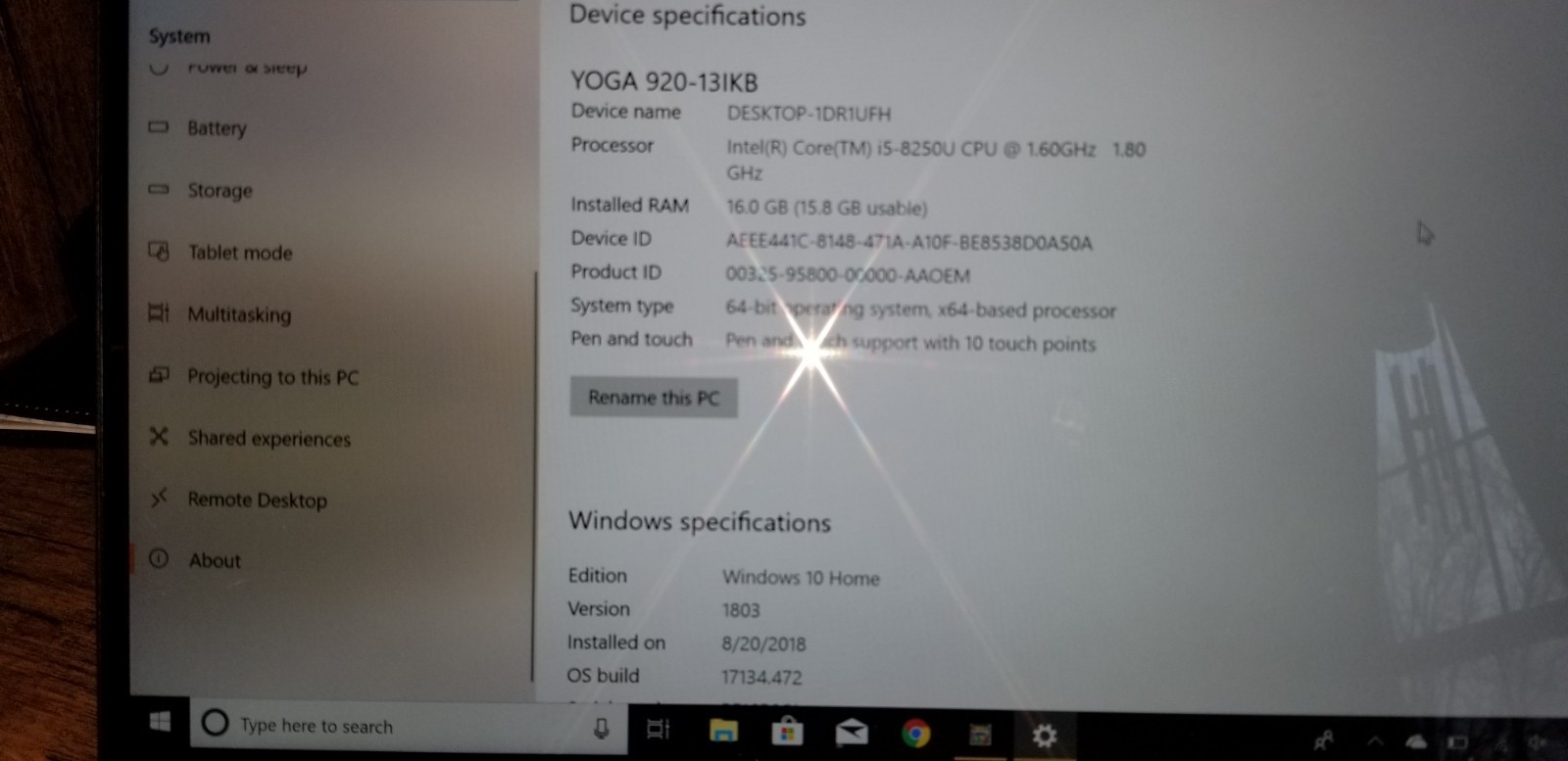This screenshot has width=1568, height=761.
Task: Open Projecting to this PC
Action: pyautogui.click(x=272, y=377)
